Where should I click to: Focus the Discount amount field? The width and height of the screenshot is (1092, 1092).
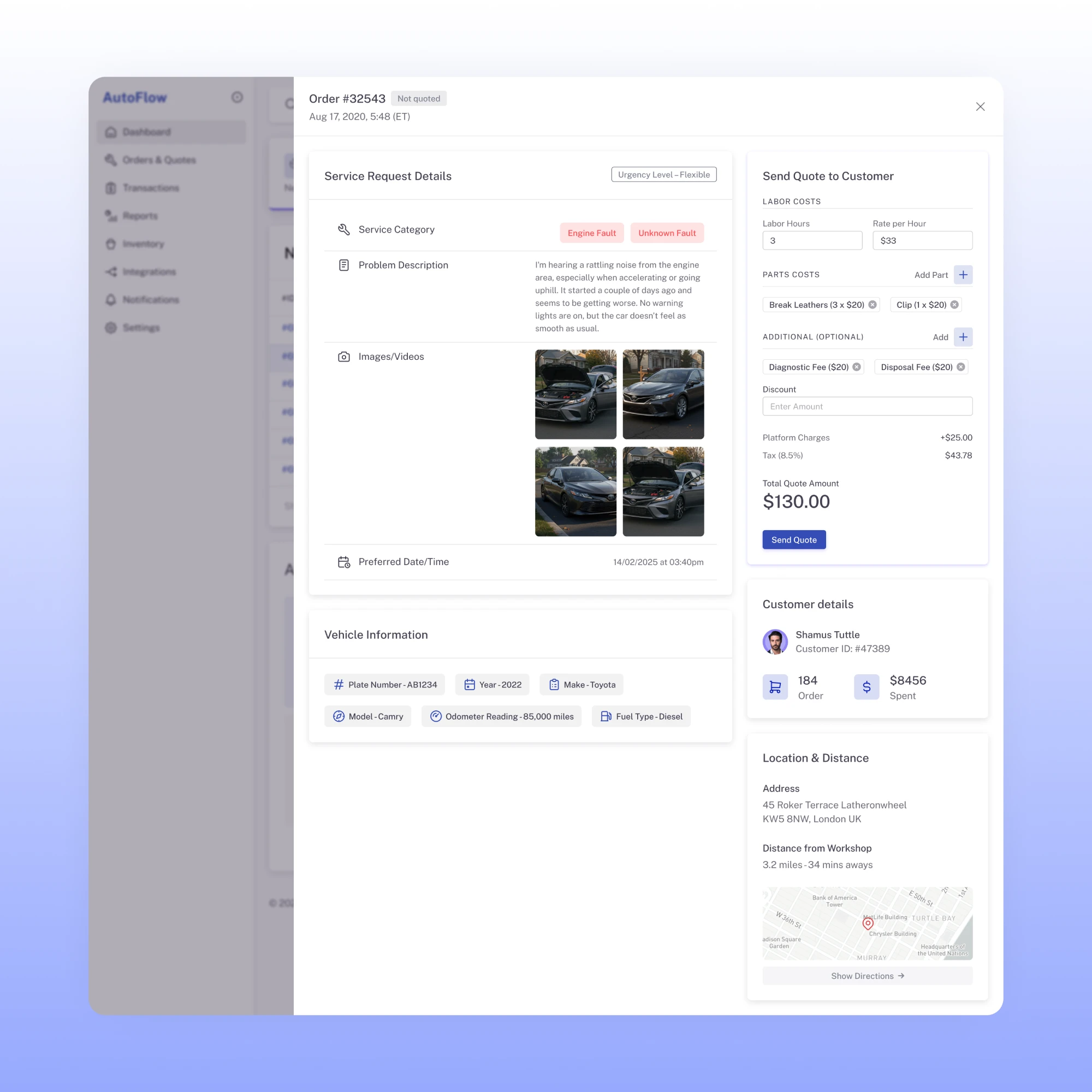(x=867, y=406)
